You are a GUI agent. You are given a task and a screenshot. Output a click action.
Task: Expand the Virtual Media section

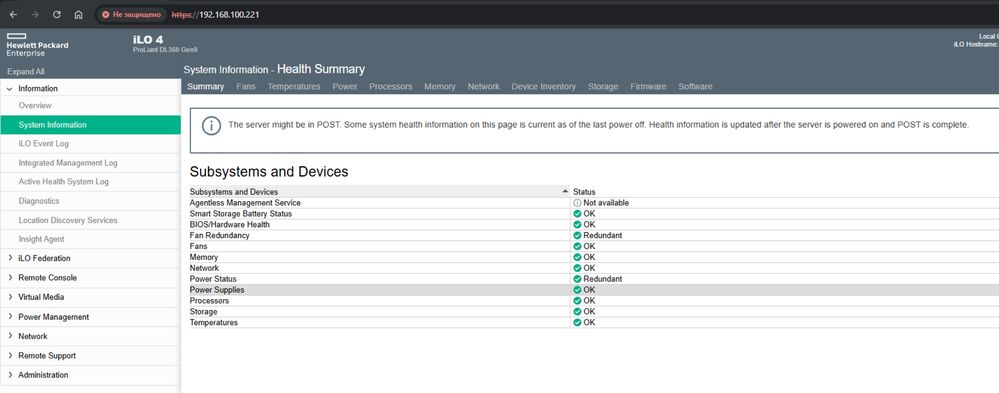coord(10,297)
